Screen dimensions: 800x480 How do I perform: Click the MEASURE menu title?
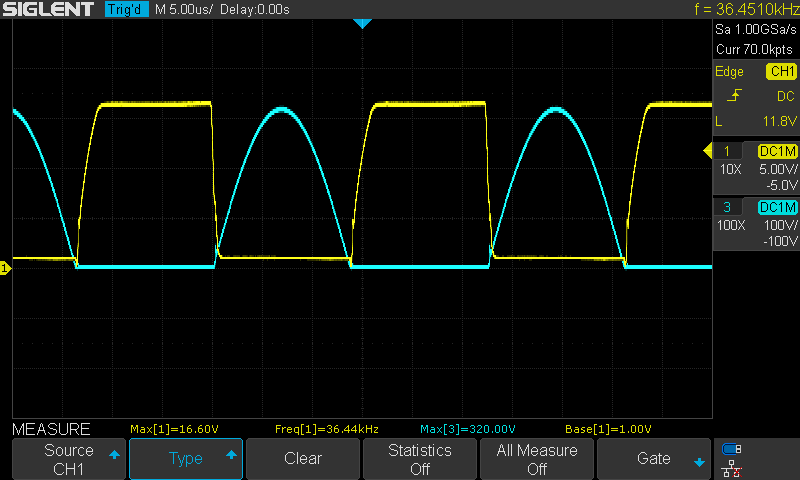(51, 430)
